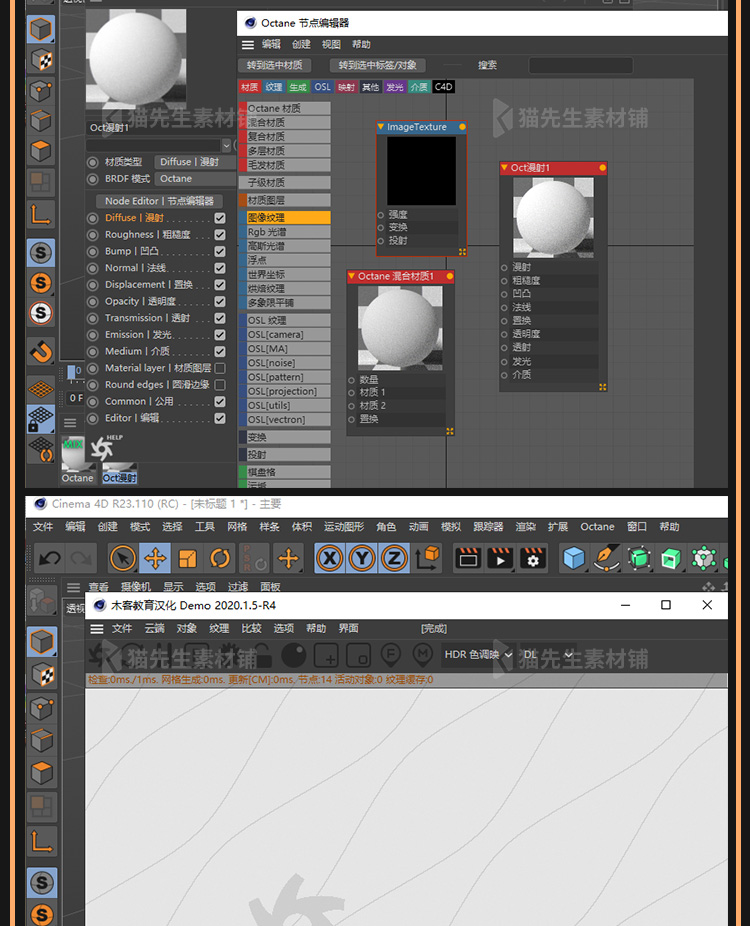Open the HDR tone mapping dropdown
Screen dimensions: 750x926
pyautogui.click(x=477, y=655)
